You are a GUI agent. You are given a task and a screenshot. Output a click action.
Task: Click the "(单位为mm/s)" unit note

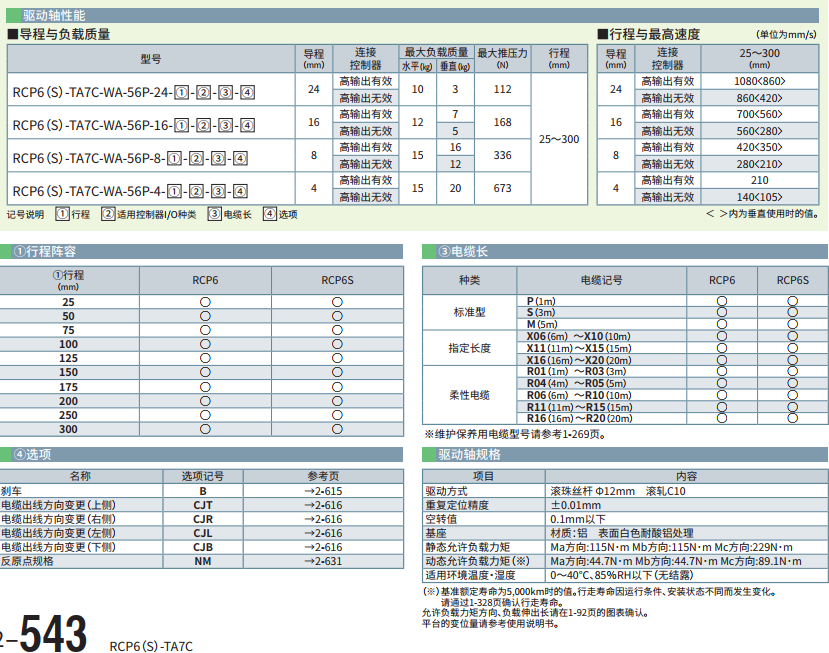click(x=786, y=35)
